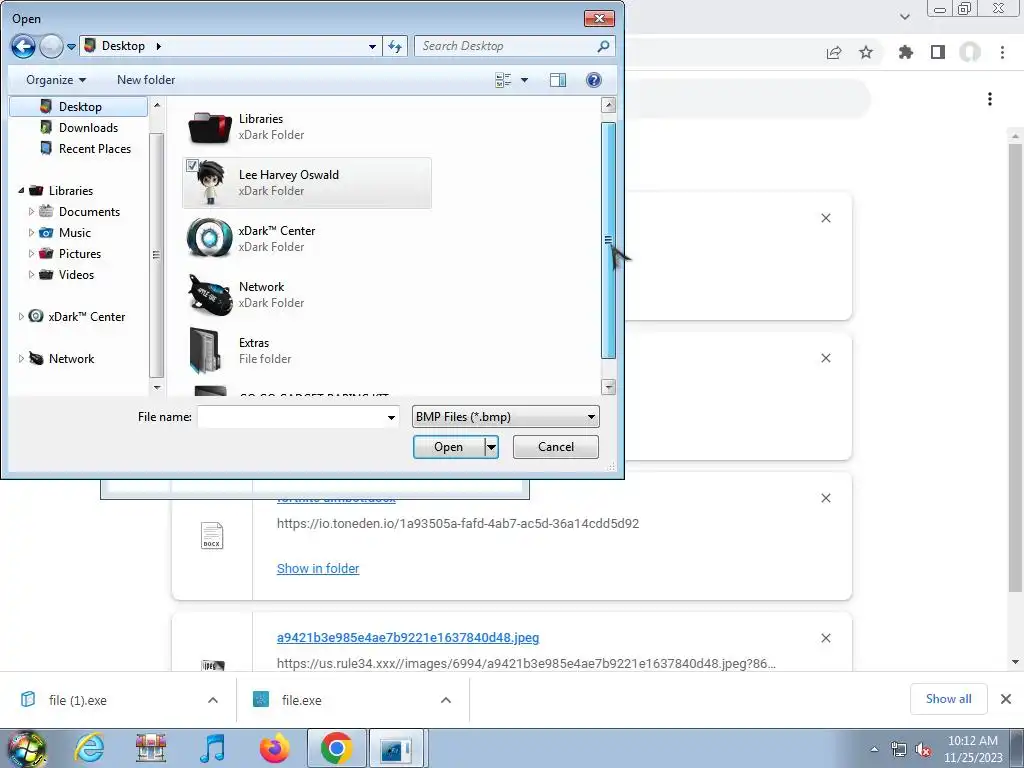Select the xDark Center icon in file list
Screen dimensions: 1024x768
tap(210, 238)
